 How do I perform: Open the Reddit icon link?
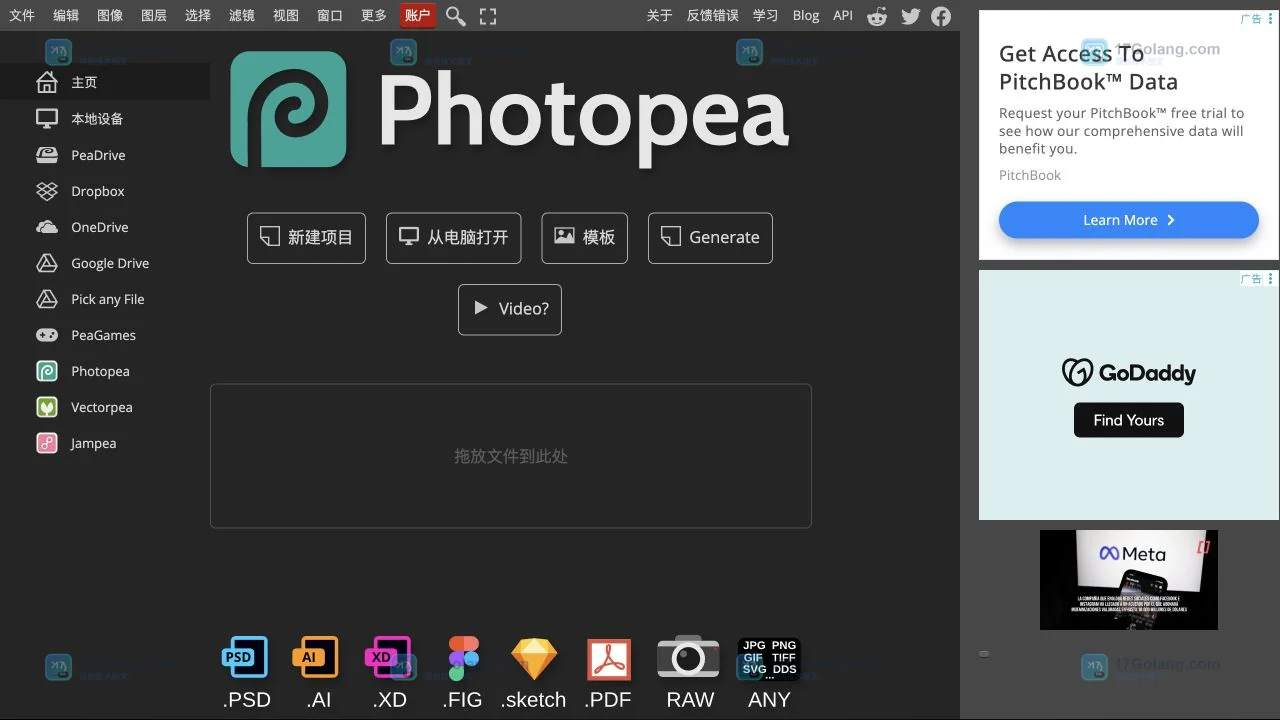tap(877, 16)
